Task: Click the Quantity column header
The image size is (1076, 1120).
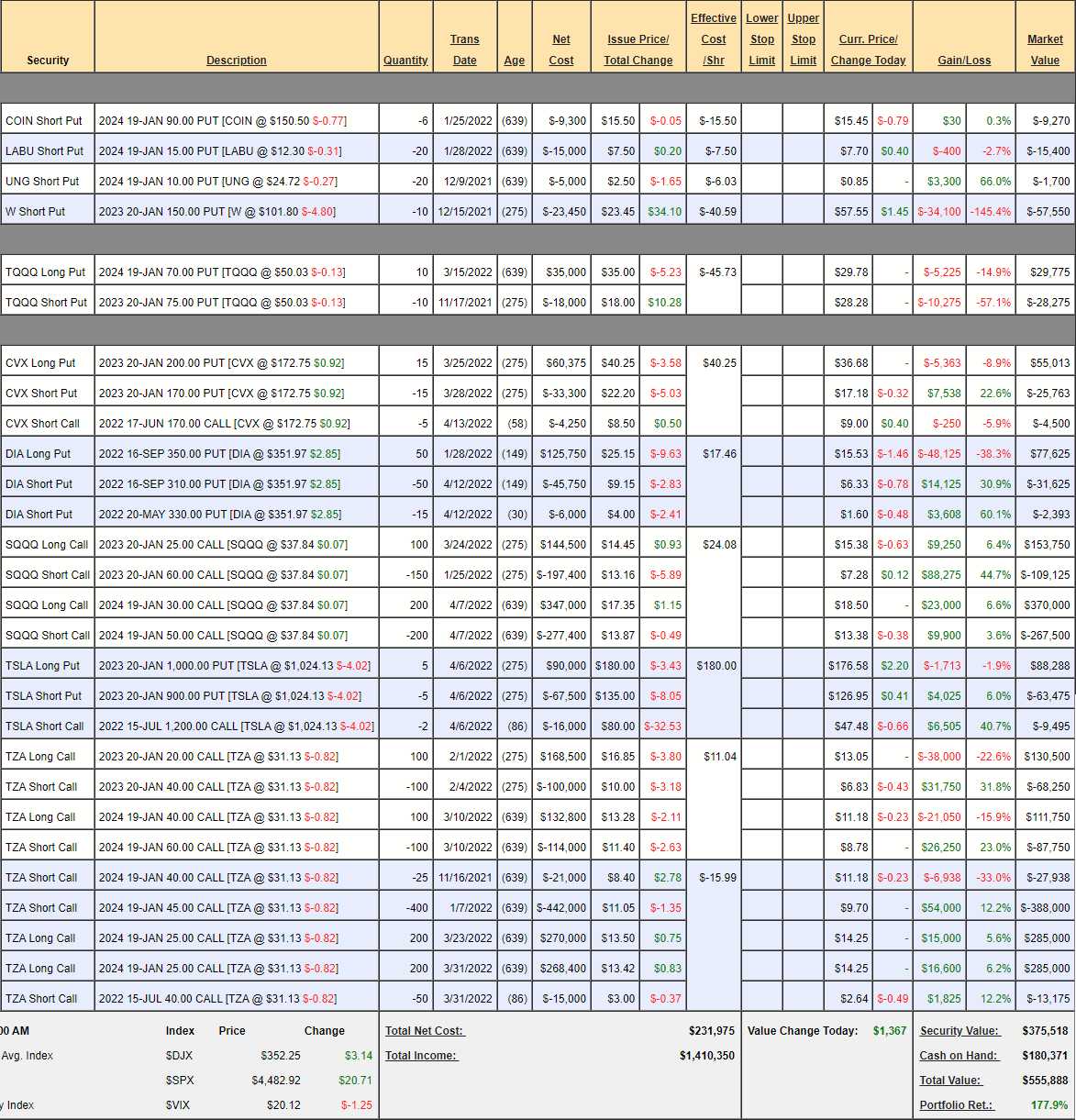Action: 405,61
